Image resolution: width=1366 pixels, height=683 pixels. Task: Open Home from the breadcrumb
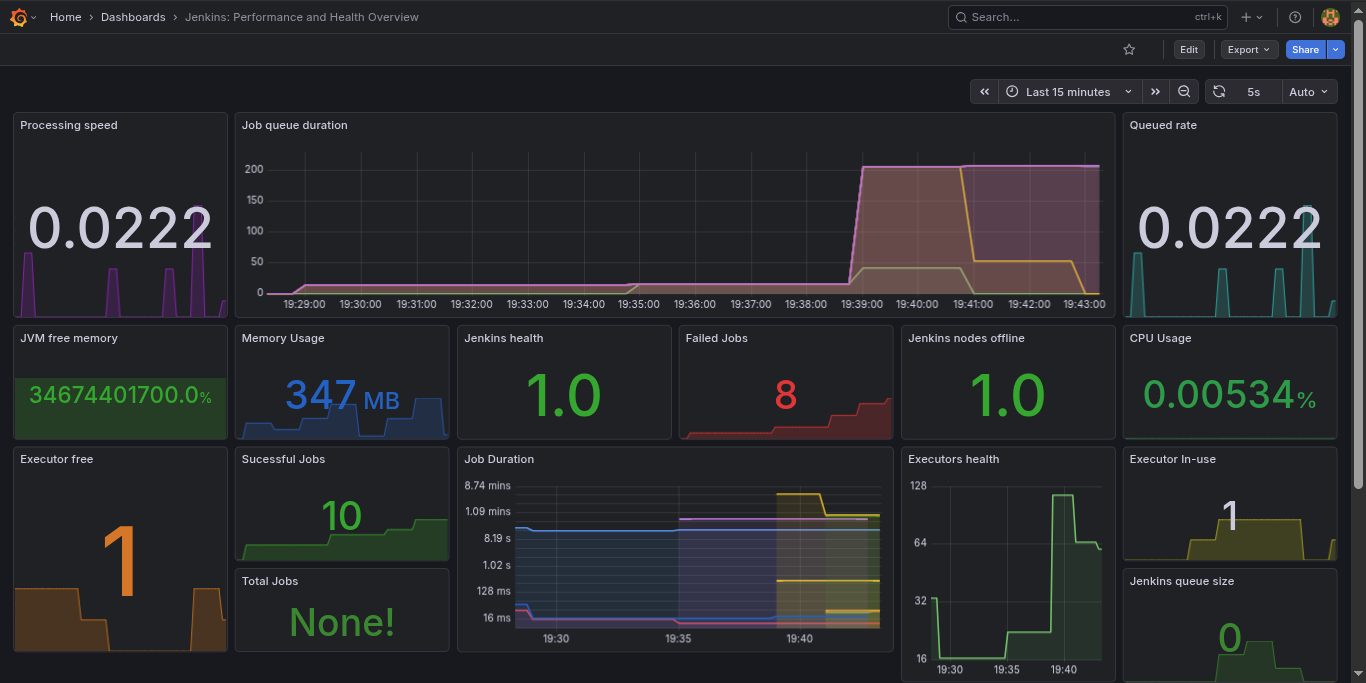tap(65, 17)
